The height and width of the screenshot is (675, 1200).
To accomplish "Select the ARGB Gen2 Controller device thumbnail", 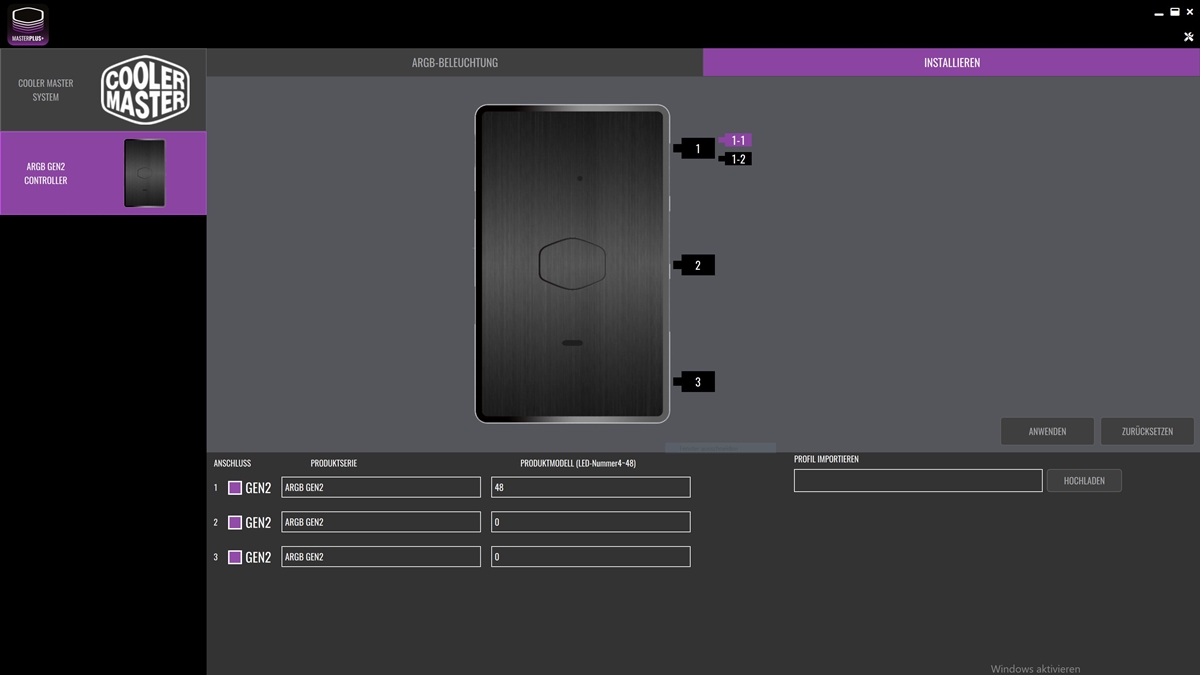I will point(145,173).
